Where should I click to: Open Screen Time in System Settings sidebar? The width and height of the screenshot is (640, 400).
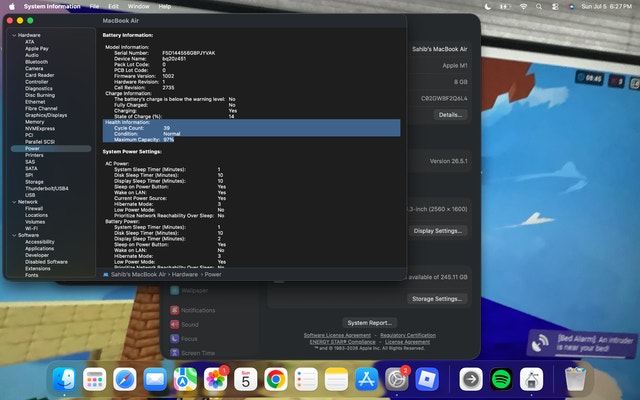click(193, 353)
